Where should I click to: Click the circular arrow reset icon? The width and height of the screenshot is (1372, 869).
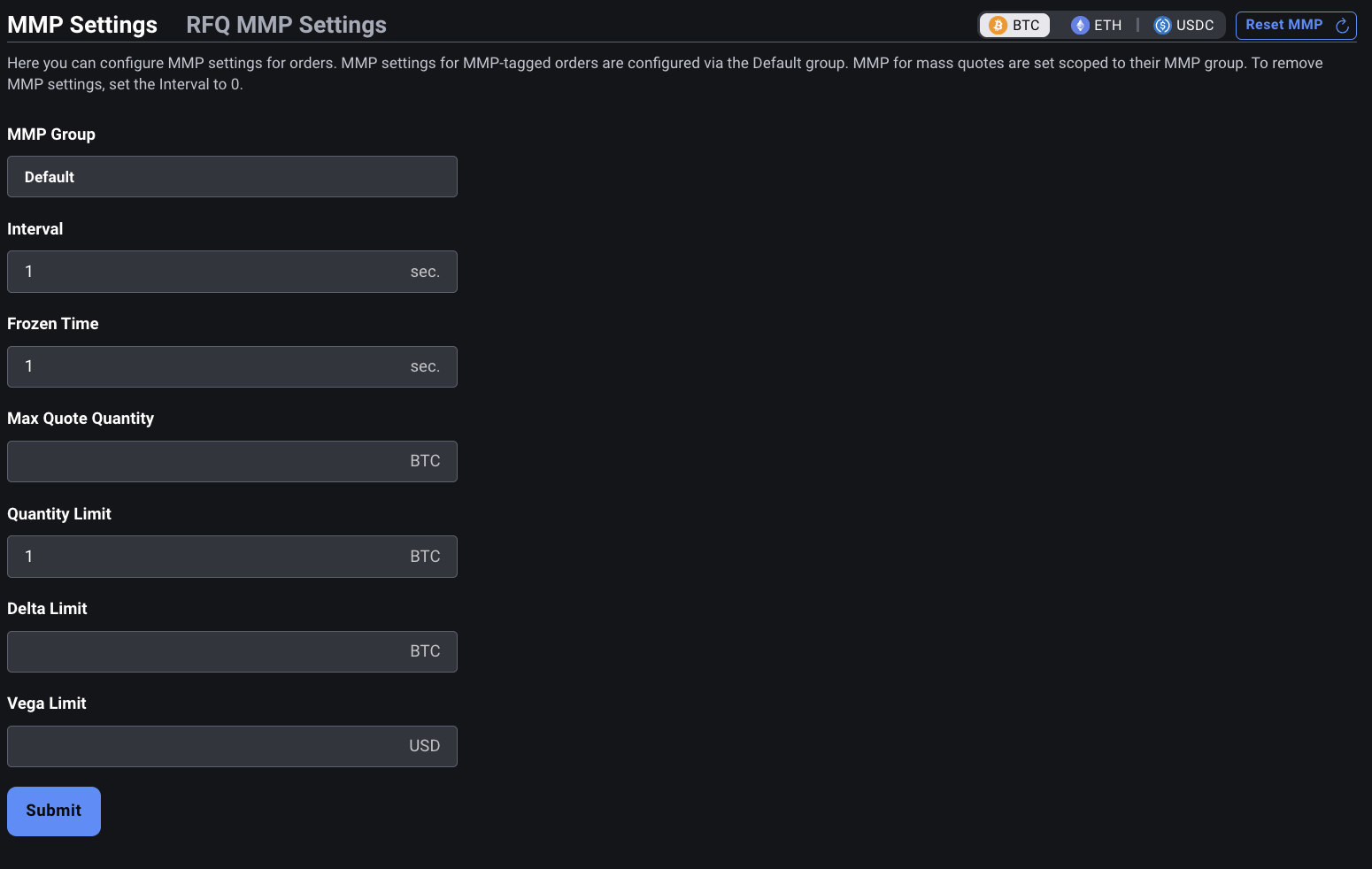[1342, 26]
